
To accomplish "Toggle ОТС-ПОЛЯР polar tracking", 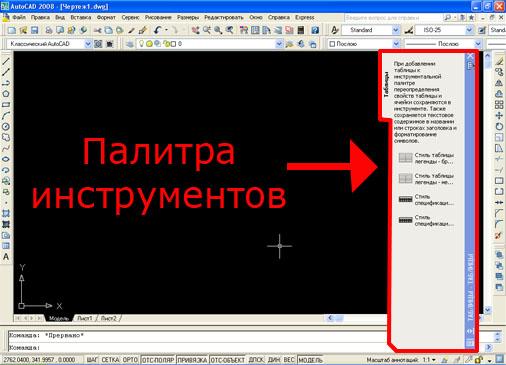I will (x=158, y=360).
